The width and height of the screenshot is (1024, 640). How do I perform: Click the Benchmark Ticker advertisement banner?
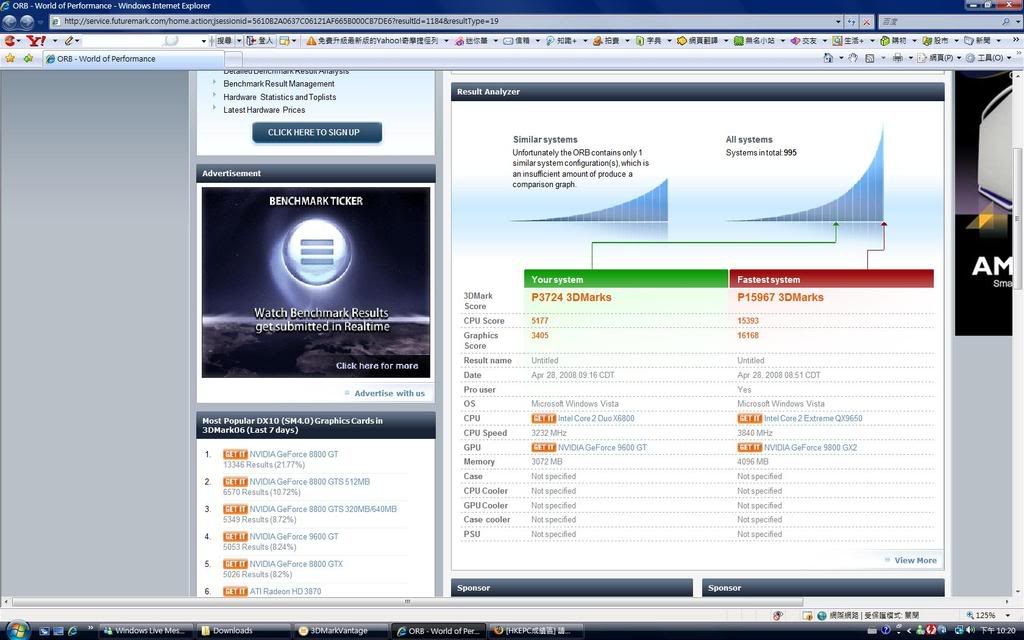(x=316, y=282)
